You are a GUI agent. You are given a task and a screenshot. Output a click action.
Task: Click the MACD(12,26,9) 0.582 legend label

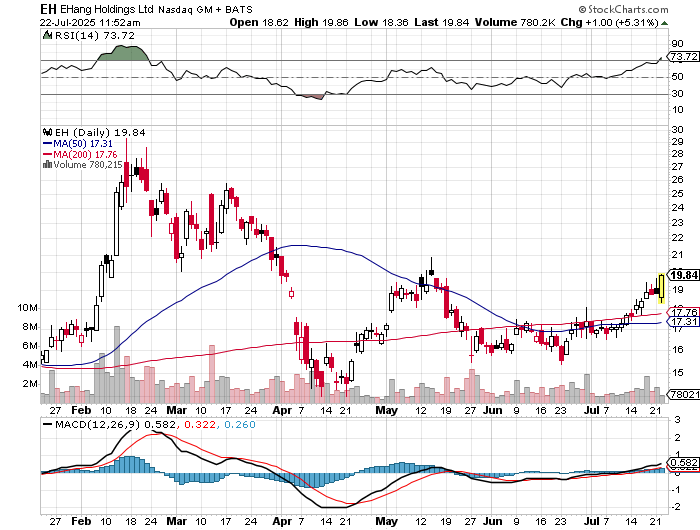115,425
